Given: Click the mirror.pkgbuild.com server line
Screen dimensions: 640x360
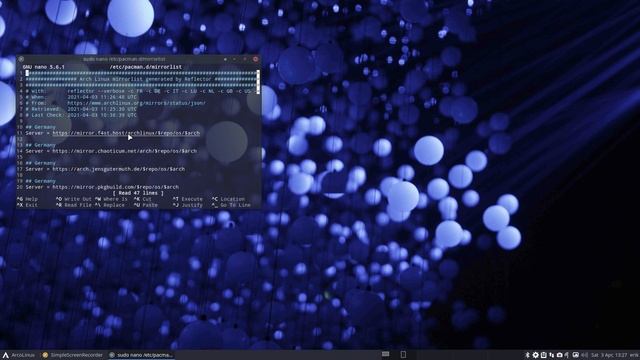Looking at the screenshot, I should tap(102, 187).
